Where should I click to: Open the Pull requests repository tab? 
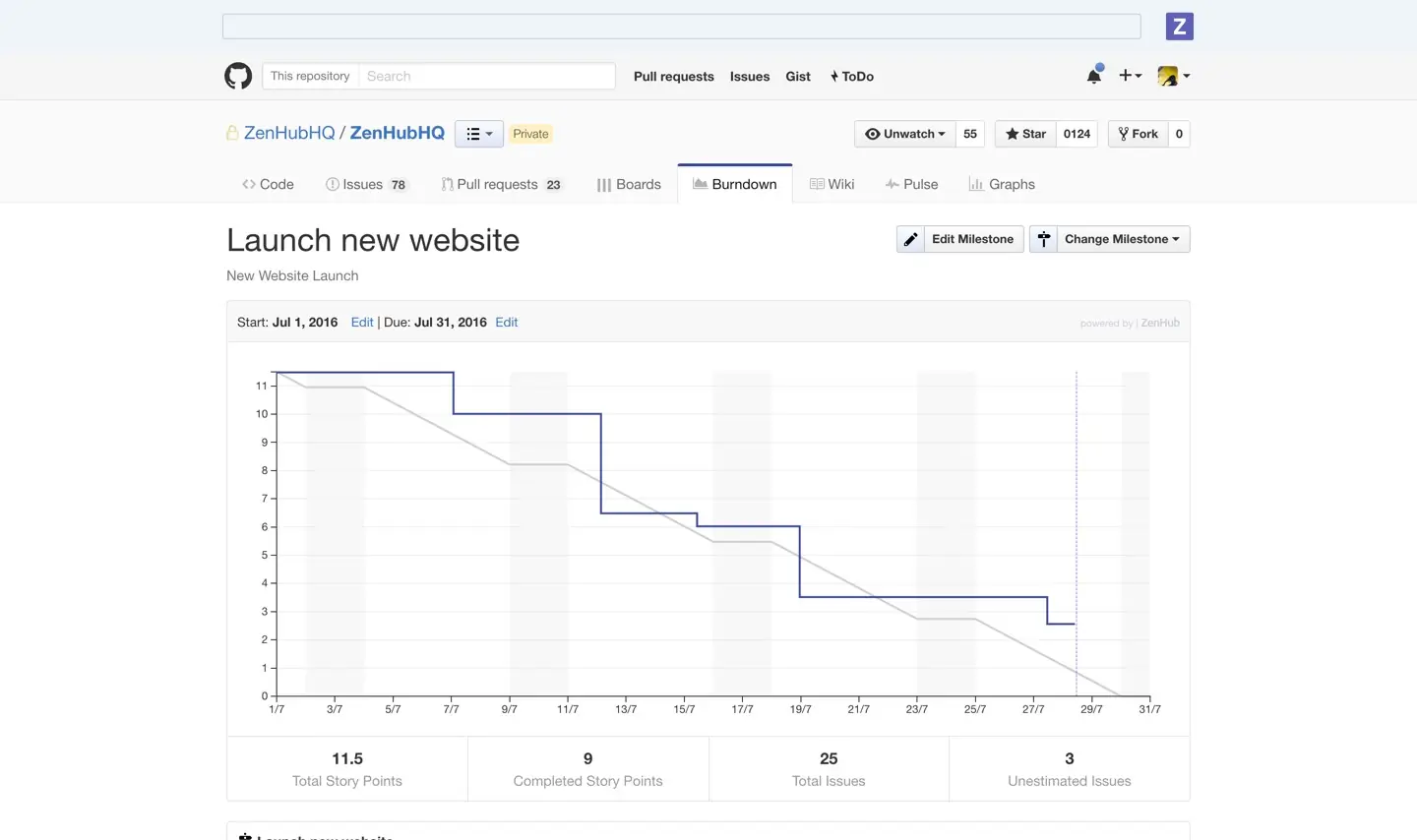(502, 184)
